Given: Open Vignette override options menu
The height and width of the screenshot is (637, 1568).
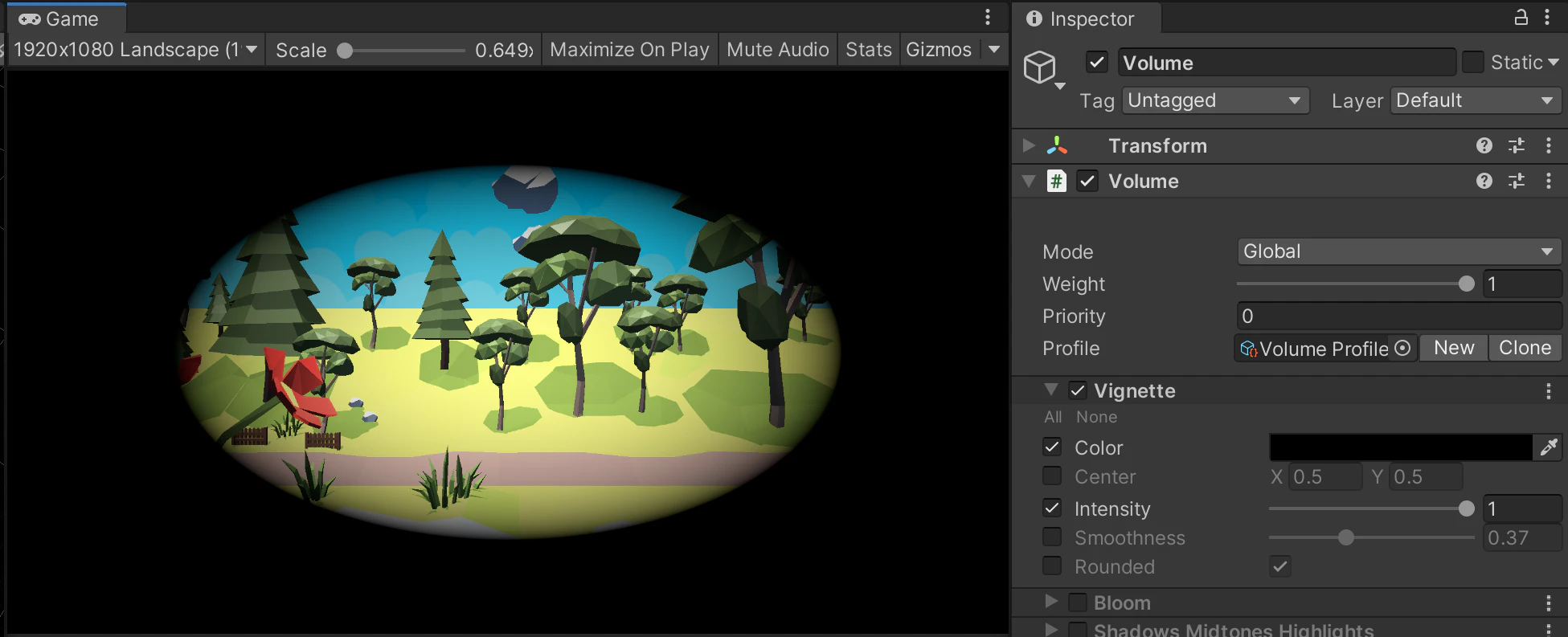Looking at the screenshot, I should point(1549,391).
